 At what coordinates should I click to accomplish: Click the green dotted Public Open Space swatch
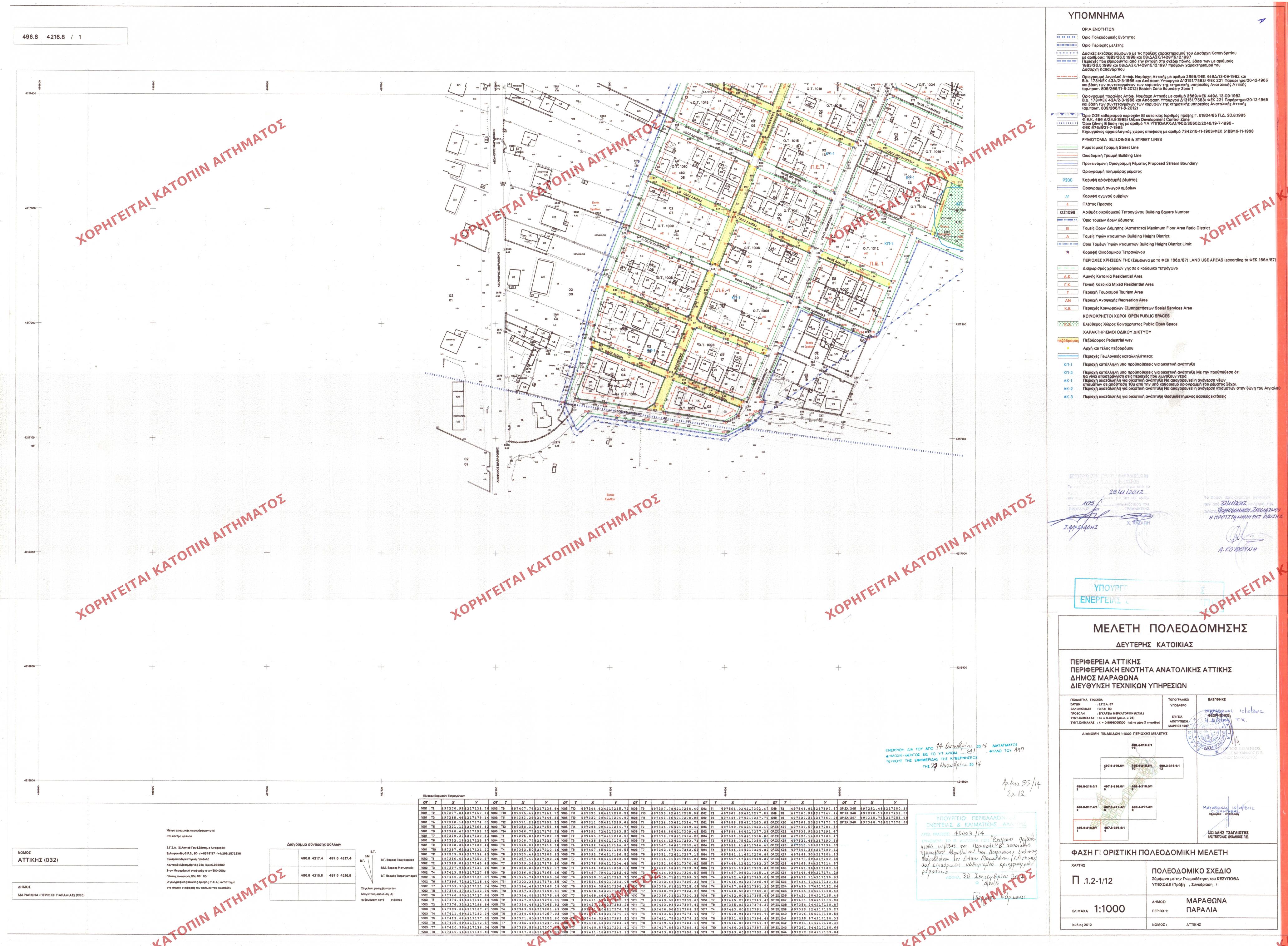point(1067,324)
